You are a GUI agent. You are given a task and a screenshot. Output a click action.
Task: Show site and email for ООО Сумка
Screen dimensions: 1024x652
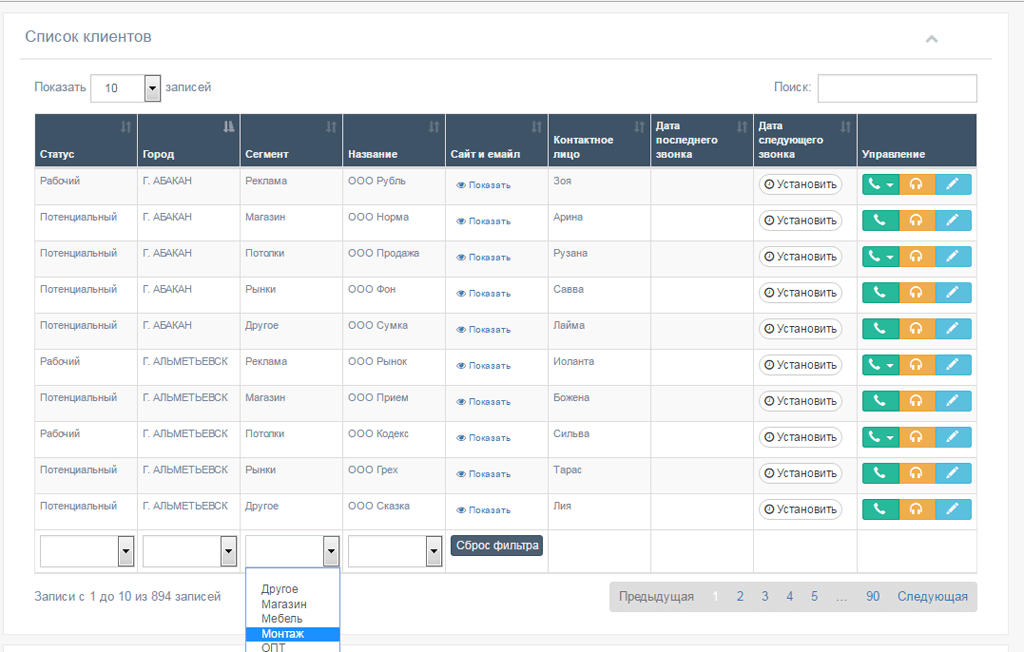click(483, 330)
